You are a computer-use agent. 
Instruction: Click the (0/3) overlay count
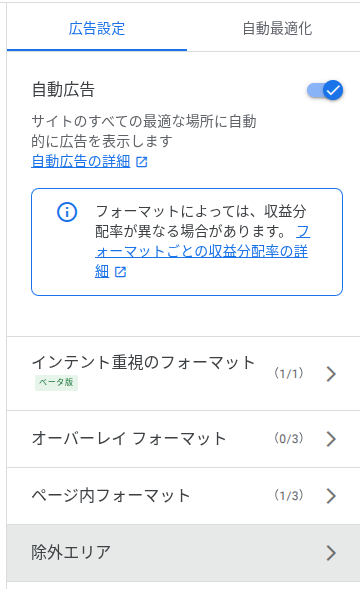[x=289, y=438]
